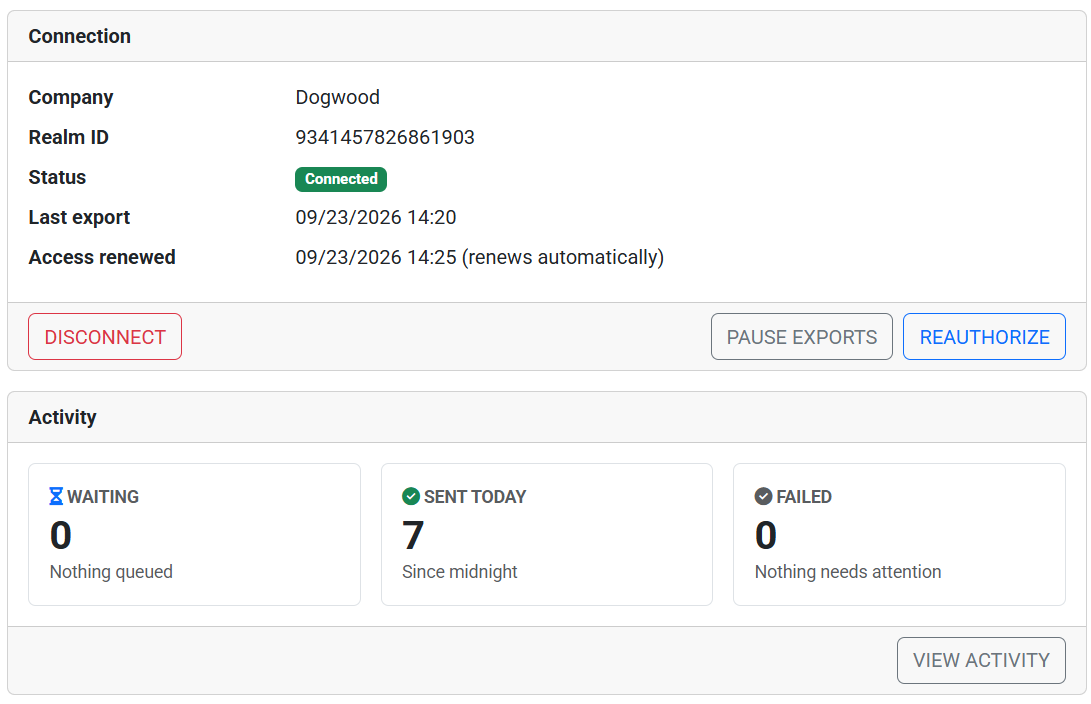Open the View Activity page
The height and width of the screenshot is (704, 1091).
click(x=981, y=660)
